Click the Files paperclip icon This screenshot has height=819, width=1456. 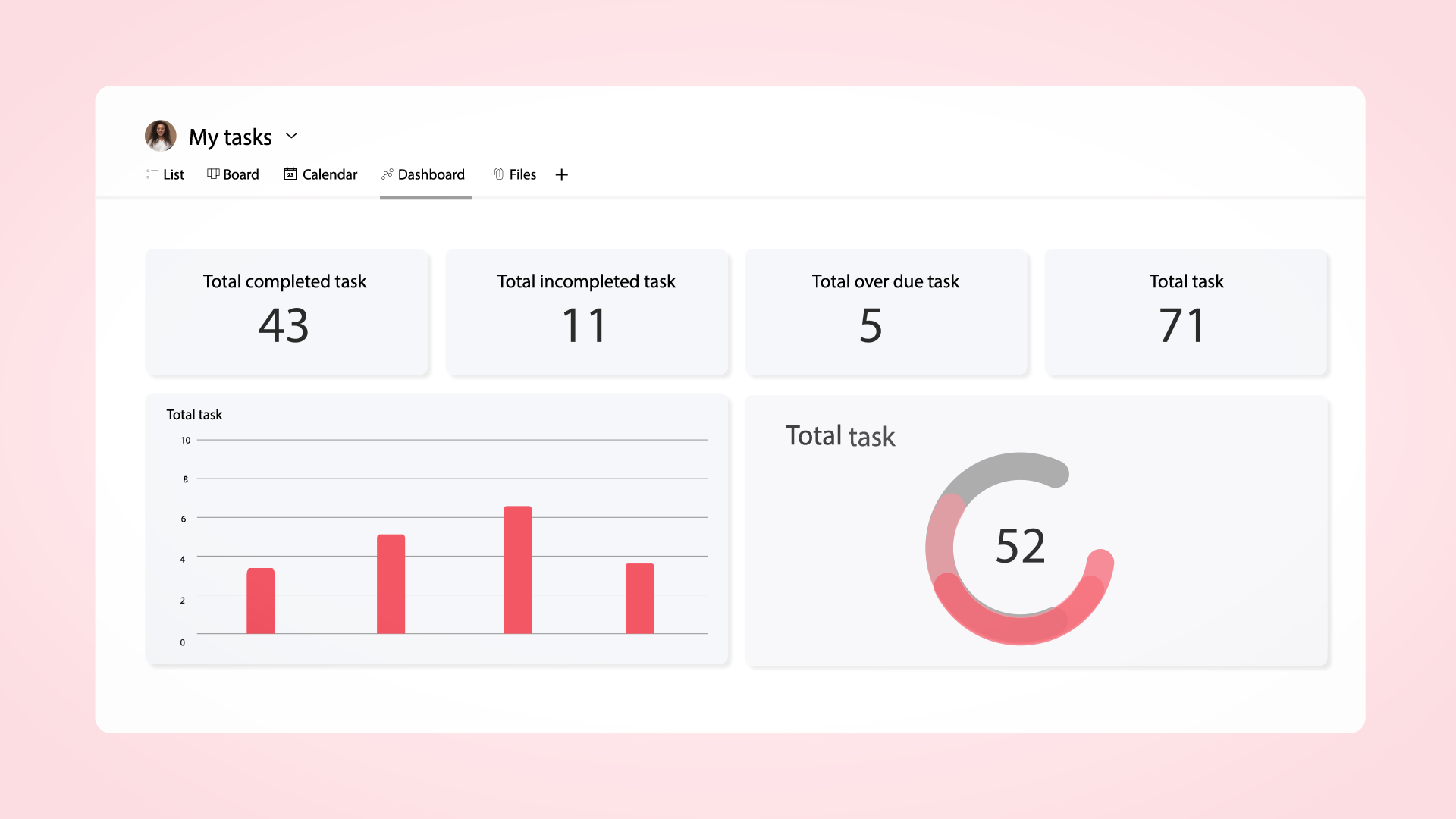[x=498, y=174]
